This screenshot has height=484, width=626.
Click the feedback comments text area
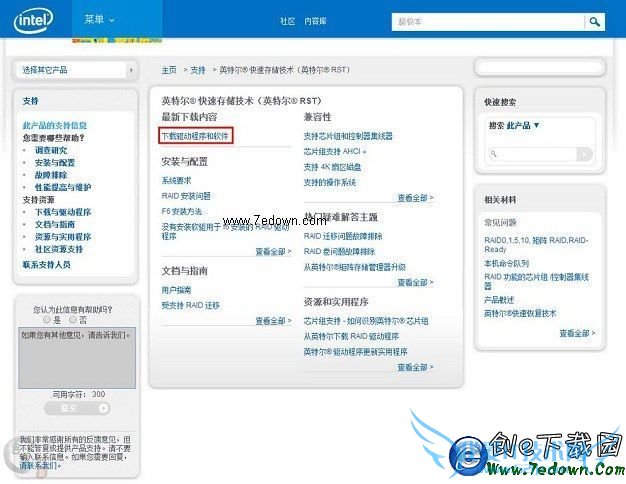[x=77, y=358]
